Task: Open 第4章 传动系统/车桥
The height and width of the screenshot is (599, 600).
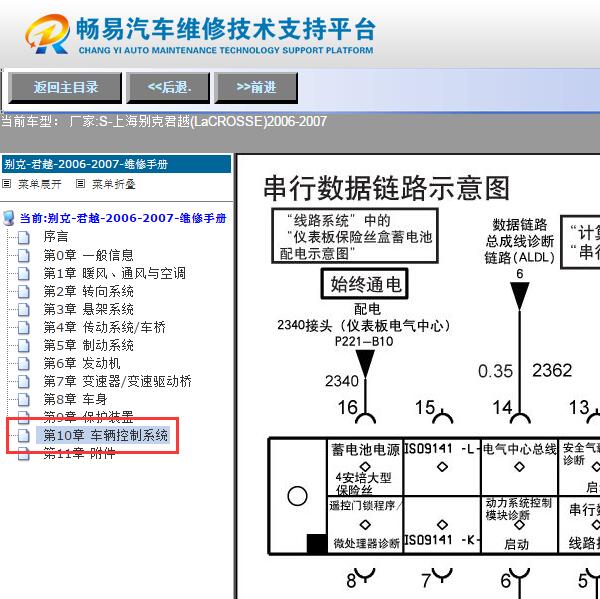Action: pos(104,327)
